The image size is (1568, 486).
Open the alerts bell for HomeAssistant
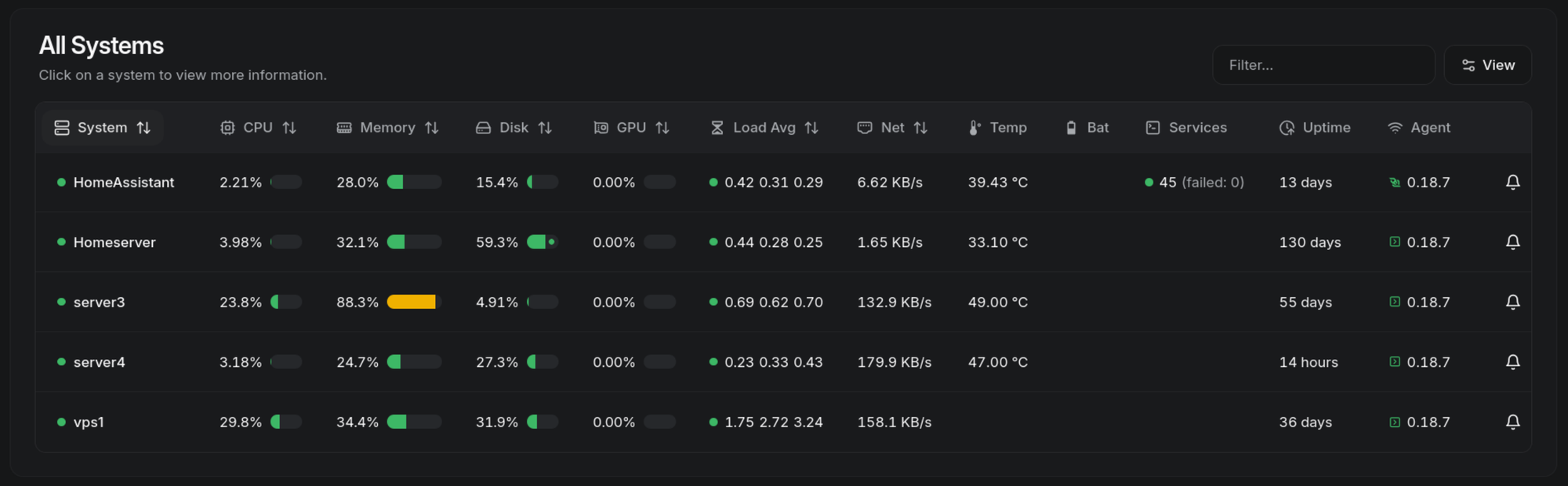click(x=1512, y=182)
